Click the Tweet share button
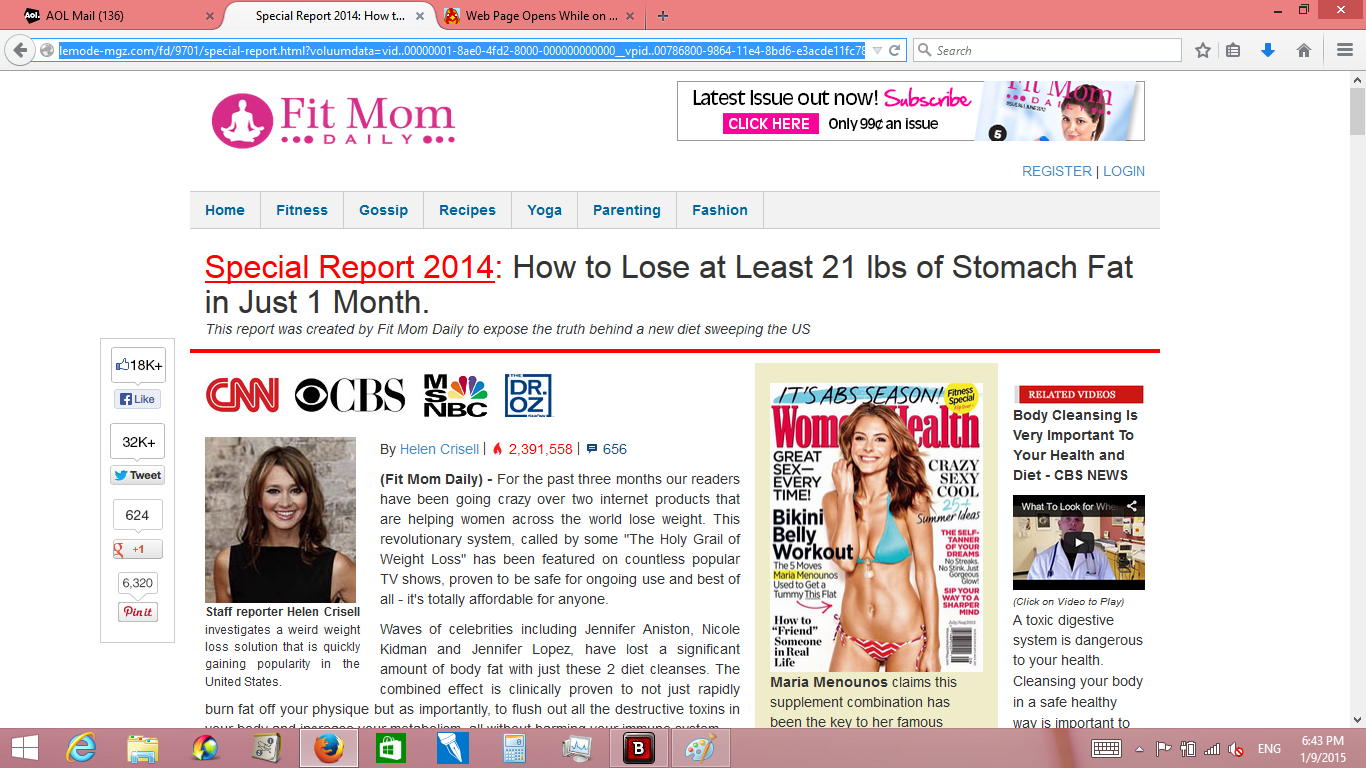 (x=137, y=475)
